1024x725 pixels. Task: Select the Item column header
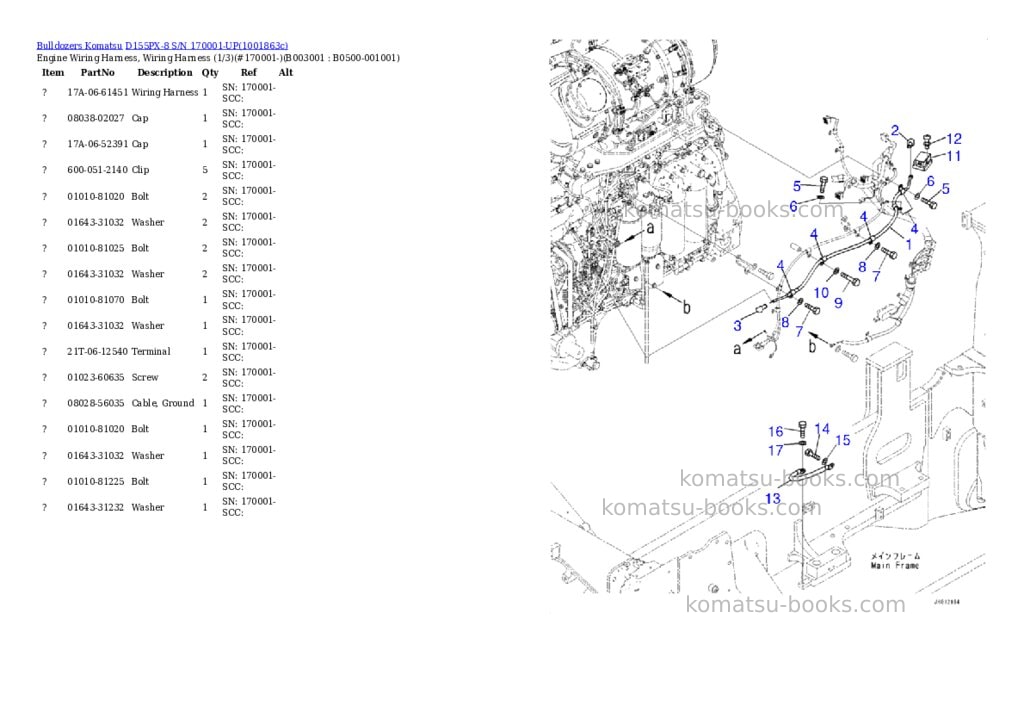pyautogui.click(x=53, y=72)
